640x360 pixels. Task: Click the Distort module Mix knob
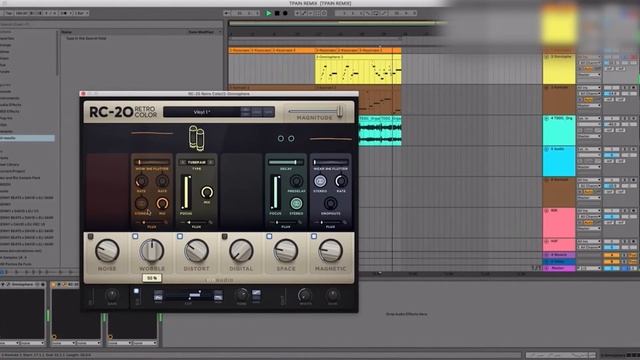(x=207, y=191)
